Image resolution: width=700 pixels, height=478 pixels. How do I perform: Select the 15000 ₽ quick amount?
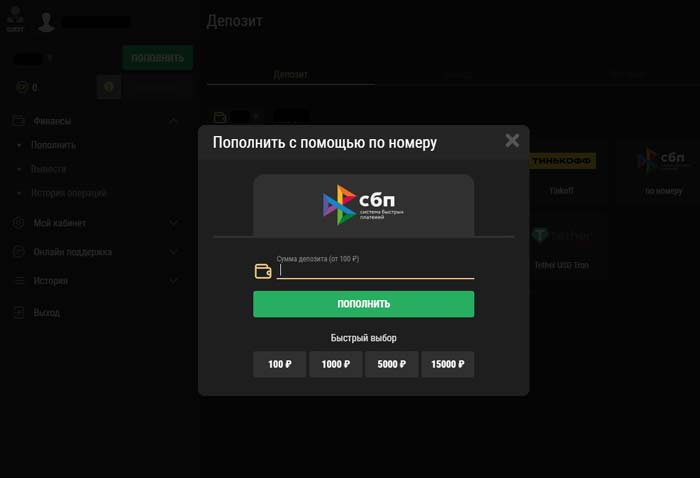click(448, 364)
